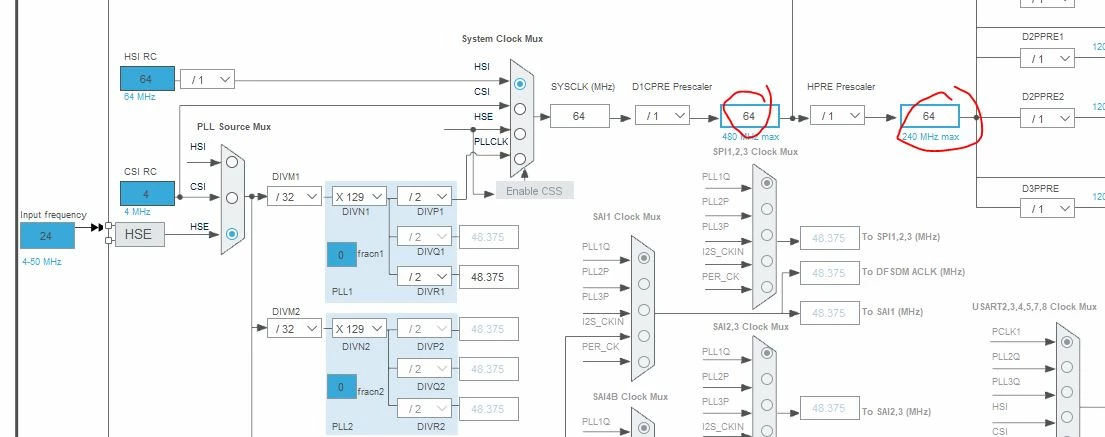Image resolution: width=1105 pixels, height=437 pixels.
Task: Click the To SAI1 (MHz) value box
Action: [829, 313]
